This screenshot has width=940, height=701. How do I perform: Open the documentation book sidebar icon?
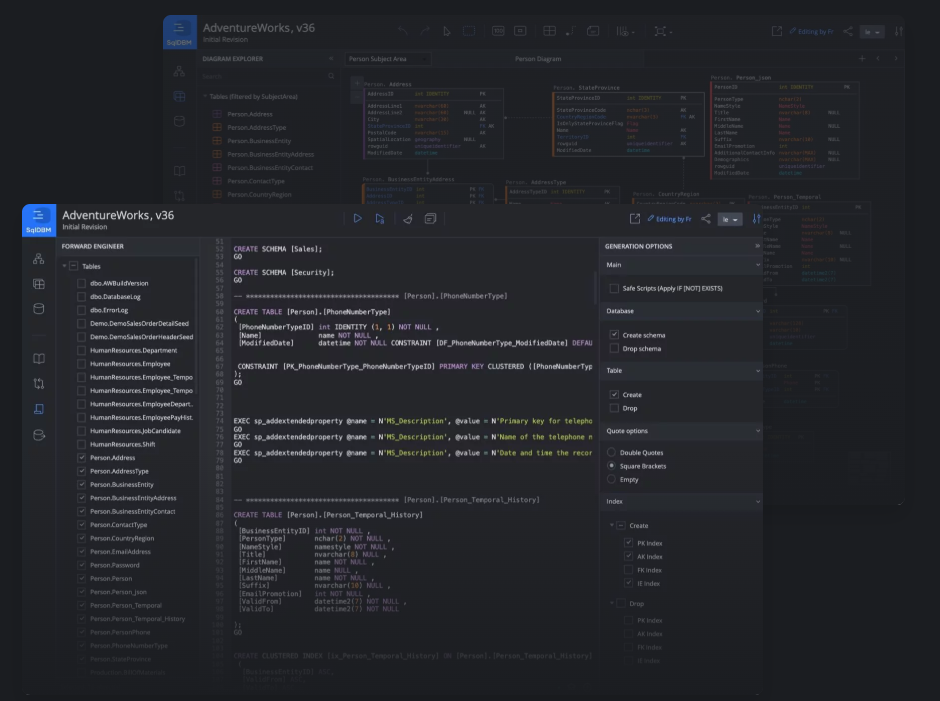[x=39, y=358]
